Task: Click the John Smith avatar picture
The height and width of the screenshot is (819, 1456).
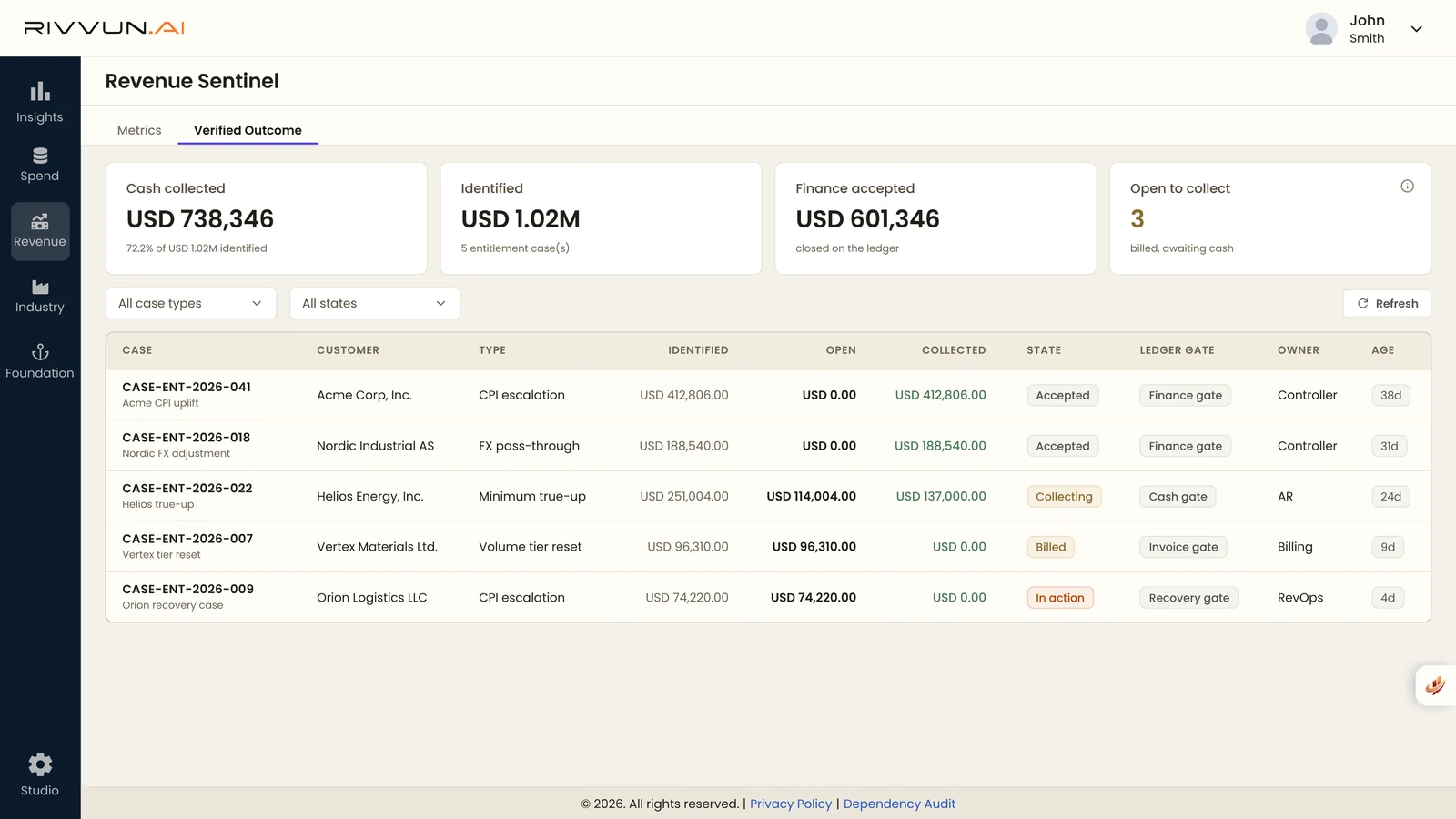Action: [x=1321, y=29]
